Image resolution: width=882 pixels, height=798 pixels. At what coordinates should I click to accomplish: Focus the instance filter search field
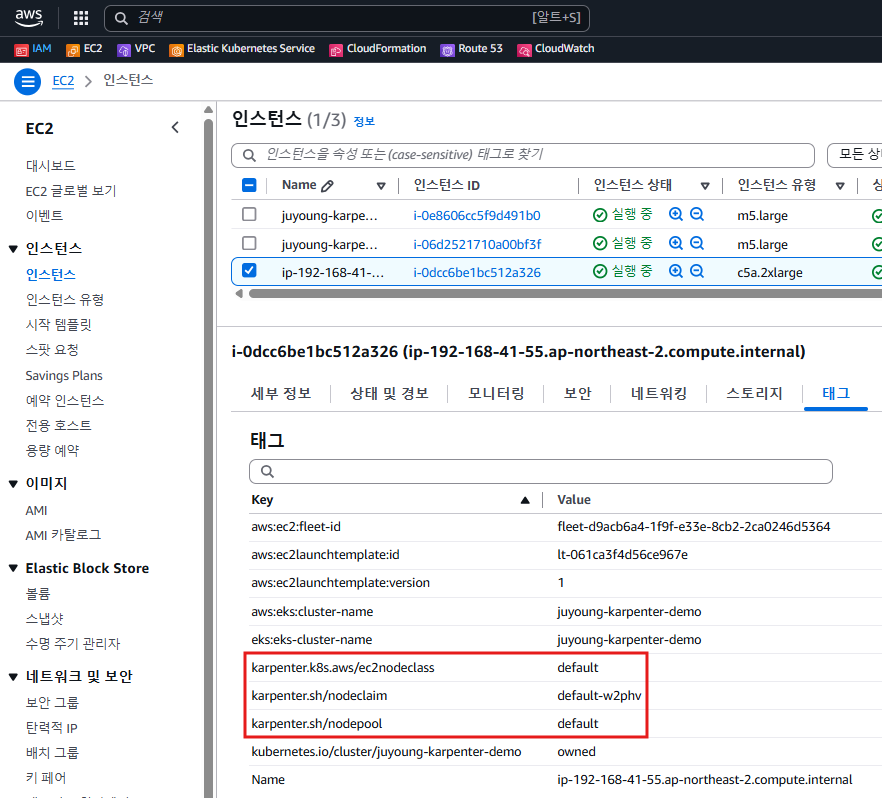(523, 155)
